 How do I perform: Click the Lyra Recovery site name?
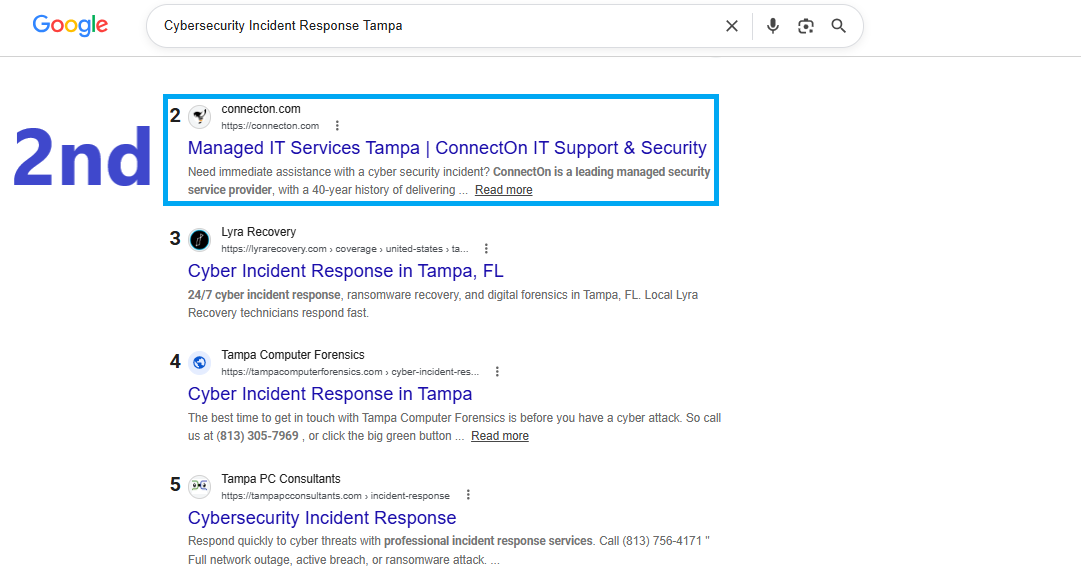tap(259, 232)
